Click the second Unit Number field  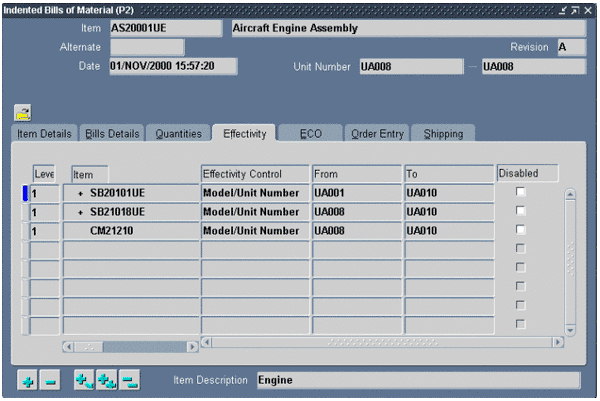[x=534, y=67]
